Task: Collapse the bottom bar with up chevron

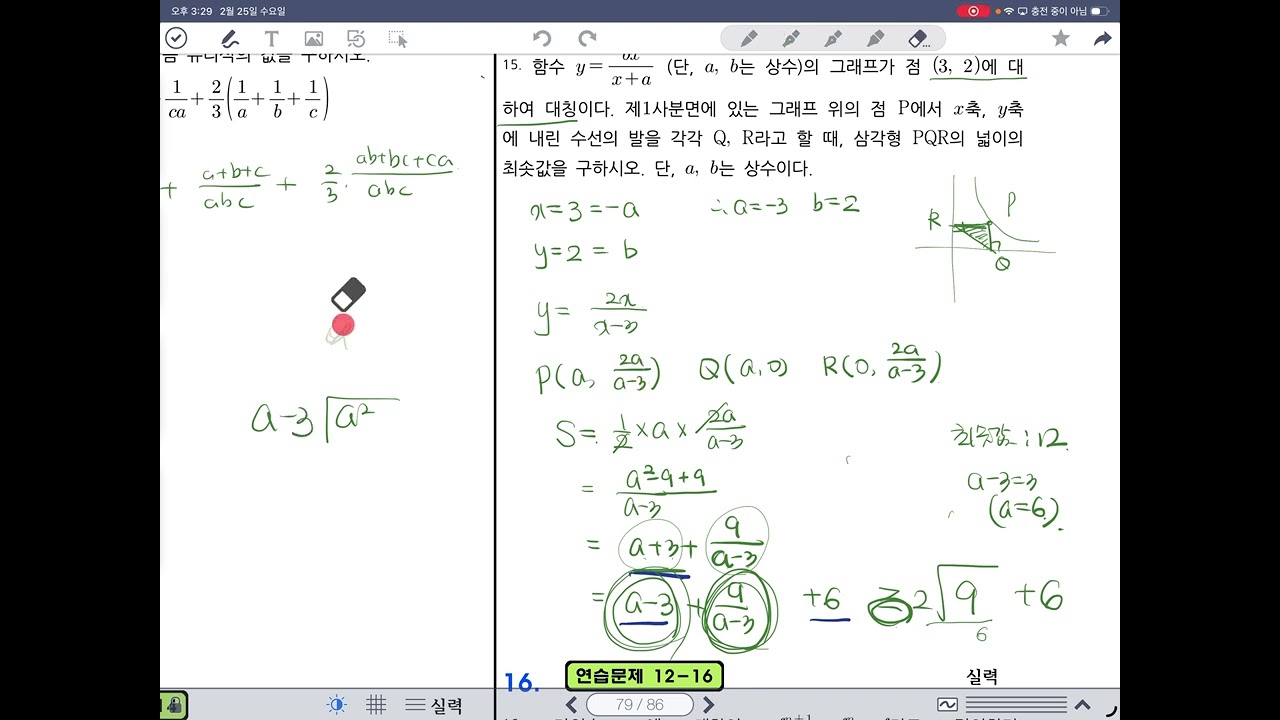Action: click(x=1083, y=705)
